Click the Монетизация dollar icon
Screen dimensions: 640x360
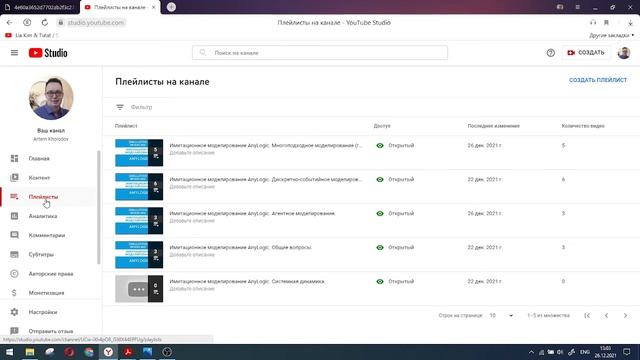[x=14, y=293]
